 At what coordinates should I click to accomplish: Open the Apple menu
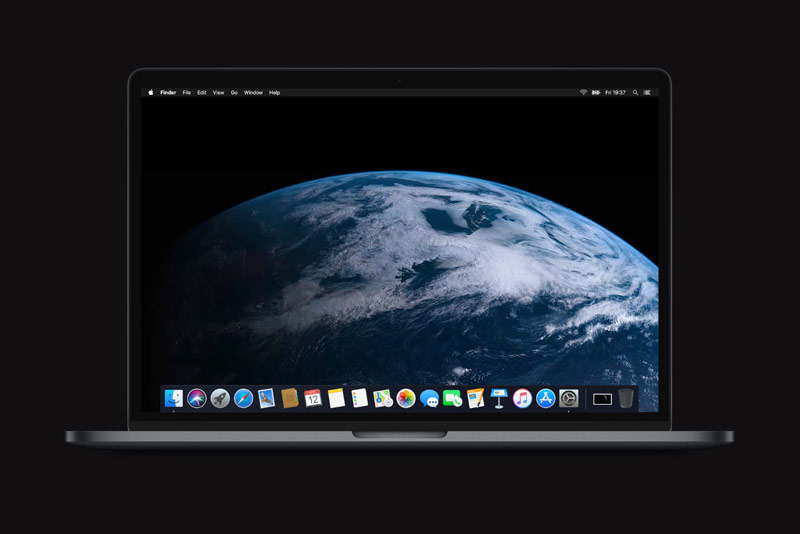pyautogui.click(x=151, y=92)
